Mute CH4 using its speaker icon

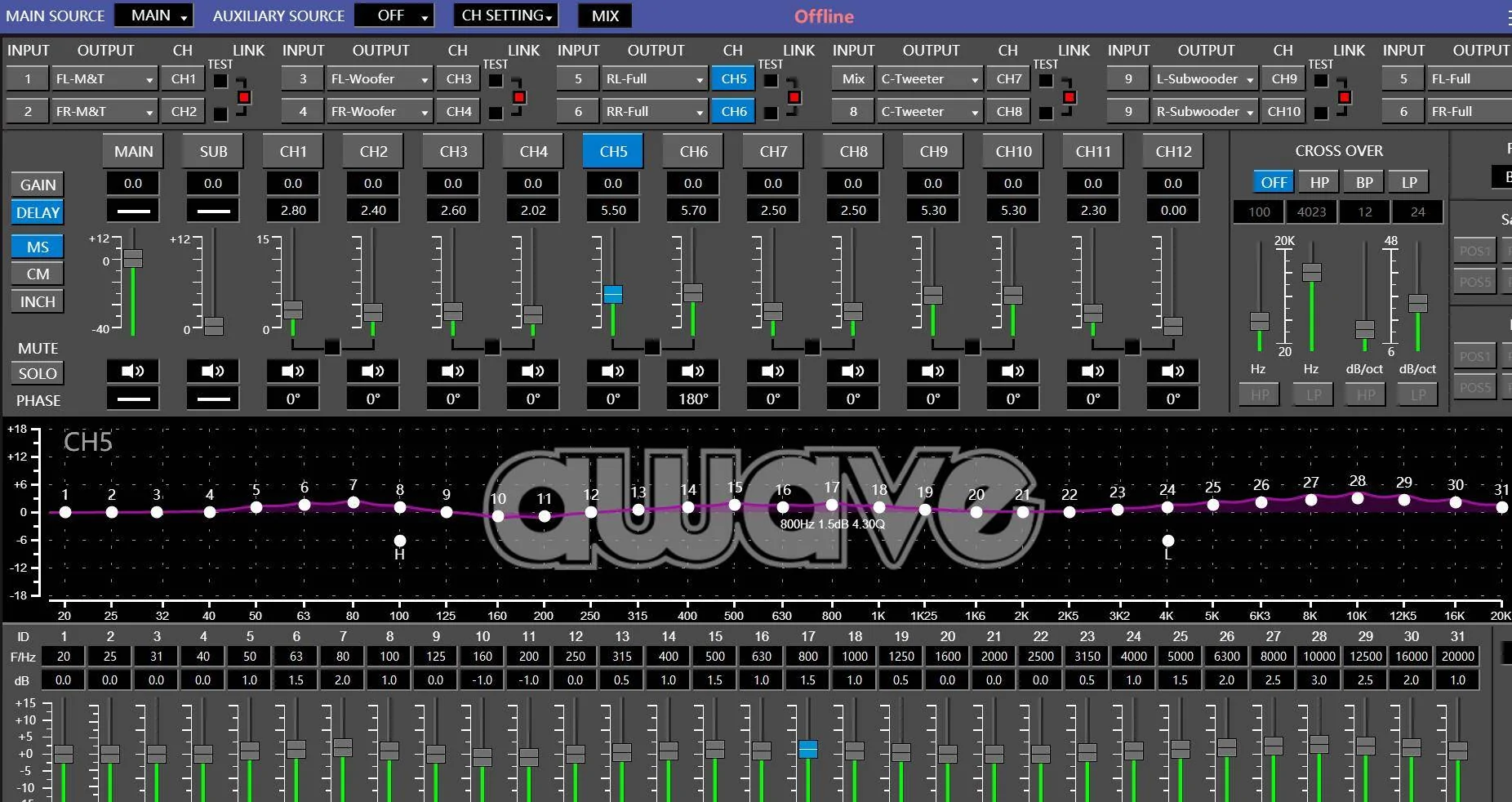click(x=533, y=372)
